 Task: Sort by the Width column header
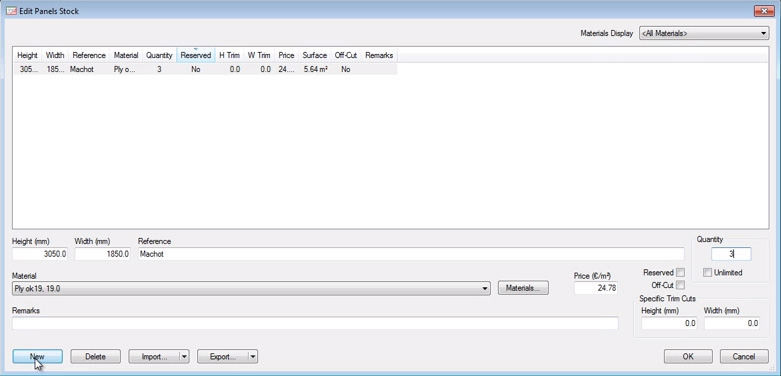pyautogui.click(x=55, y=55)
